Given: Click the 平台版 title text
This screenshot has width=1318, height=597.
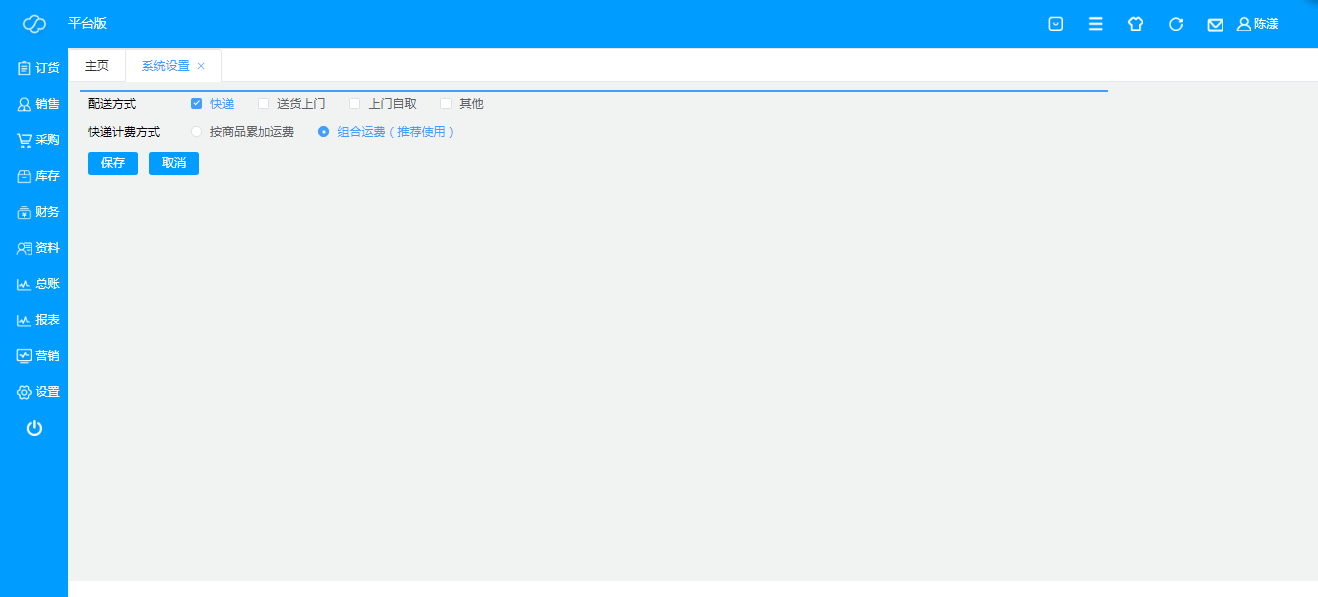Looking at the screenshot, I should click(88, 23).
